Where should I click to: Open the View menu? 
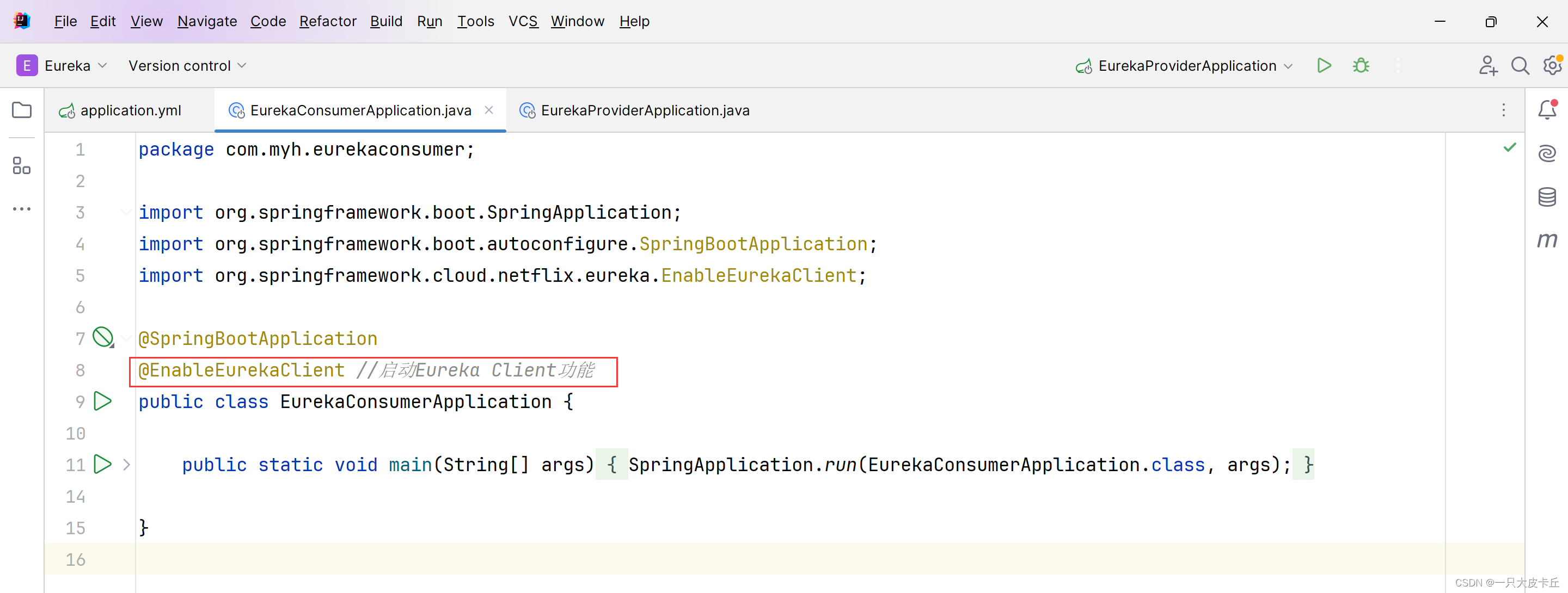point(146,21)
